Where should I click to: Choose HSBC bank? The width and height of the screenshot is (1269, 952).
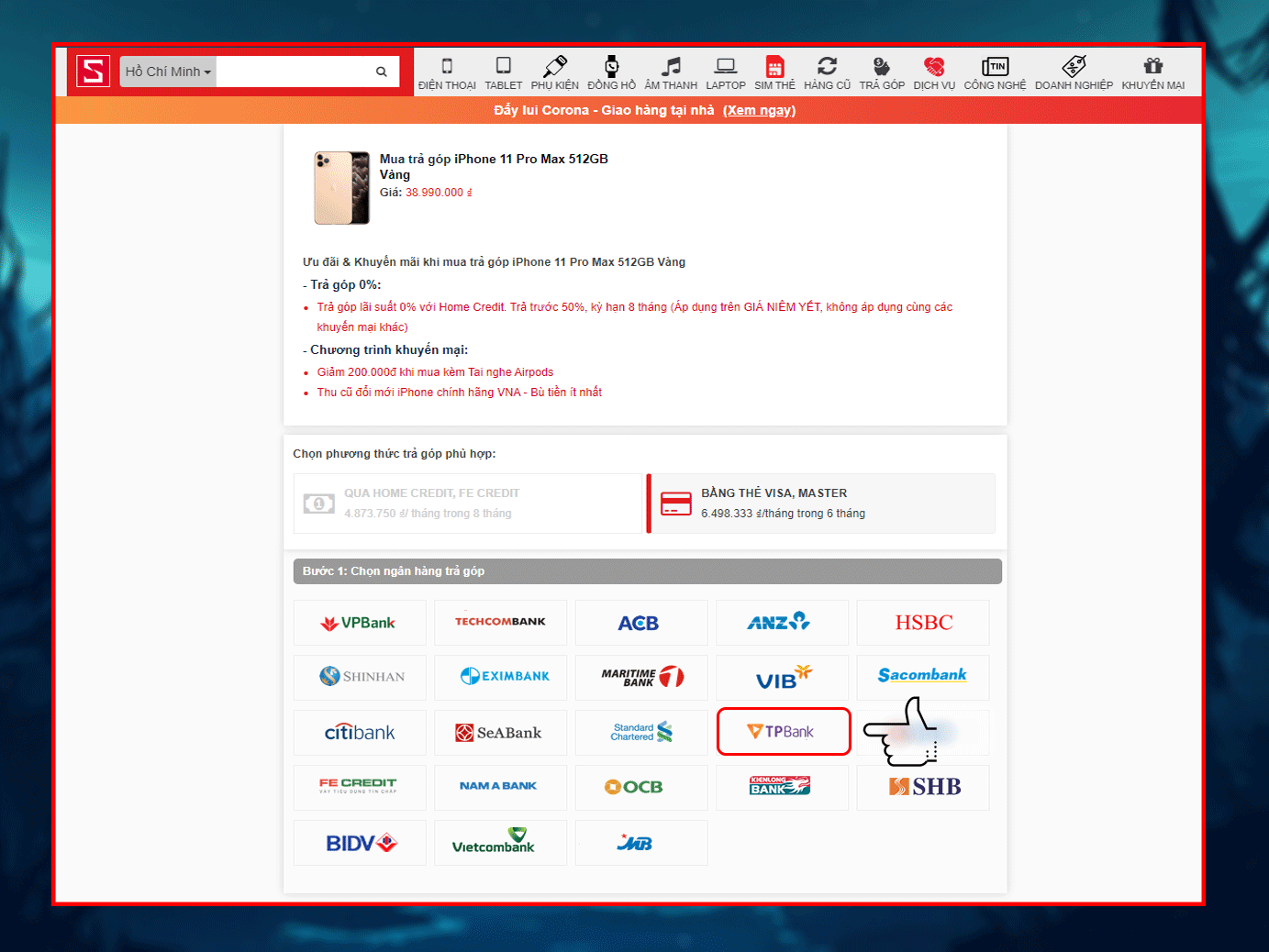pos(923,623)
